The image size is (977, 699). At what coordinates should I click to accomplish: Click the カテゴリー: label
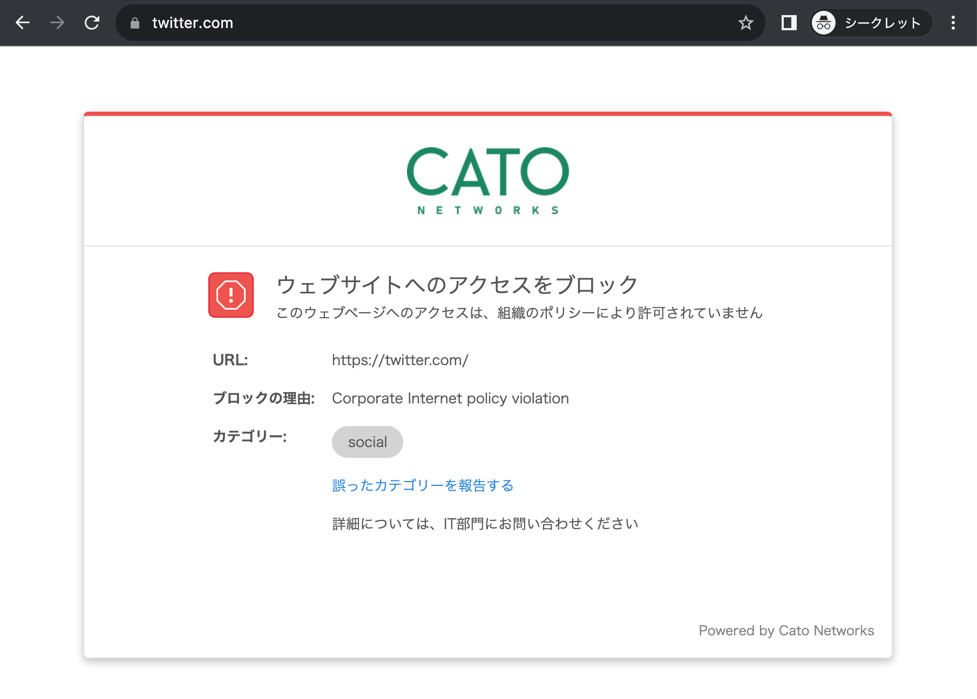(250, 436)
